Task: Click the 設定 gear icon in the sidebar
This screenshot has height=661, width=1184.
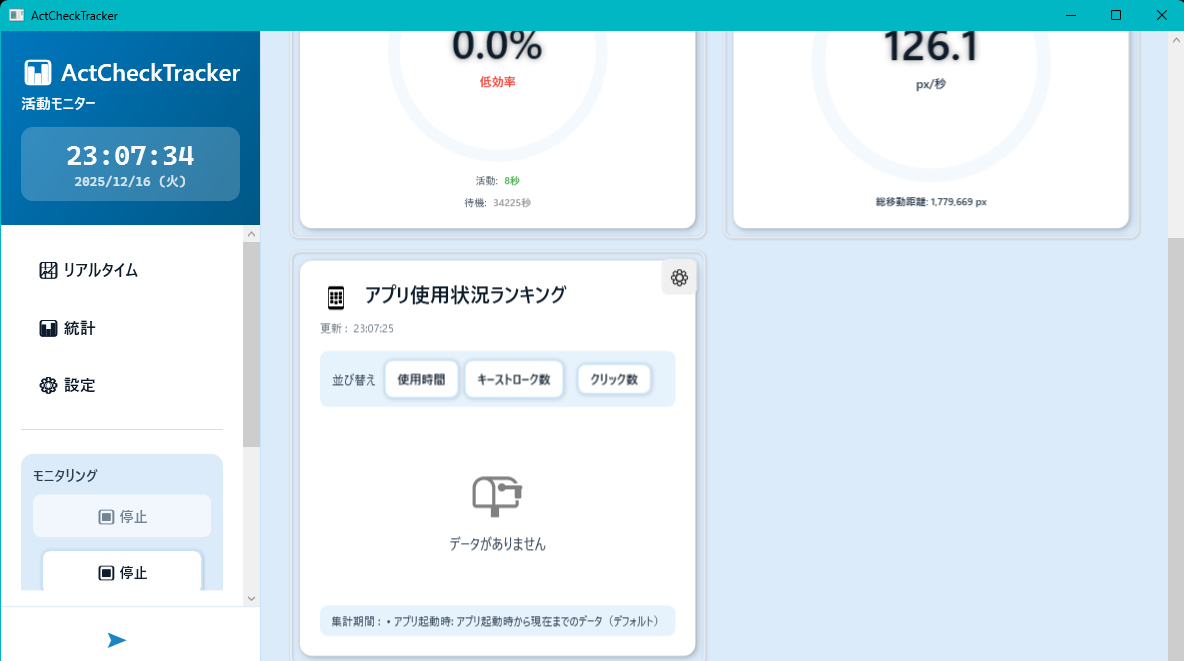Action: tap(47, 385)
